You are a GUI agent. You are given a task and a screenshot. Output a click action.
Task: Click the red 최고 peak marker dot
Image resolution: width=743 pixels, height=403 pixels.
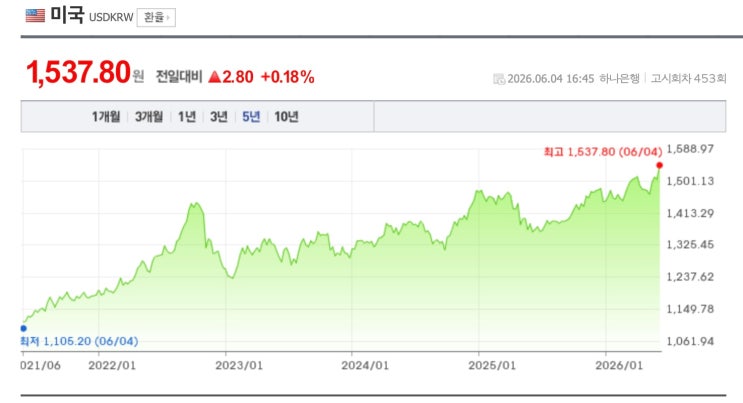pos(659,165)
